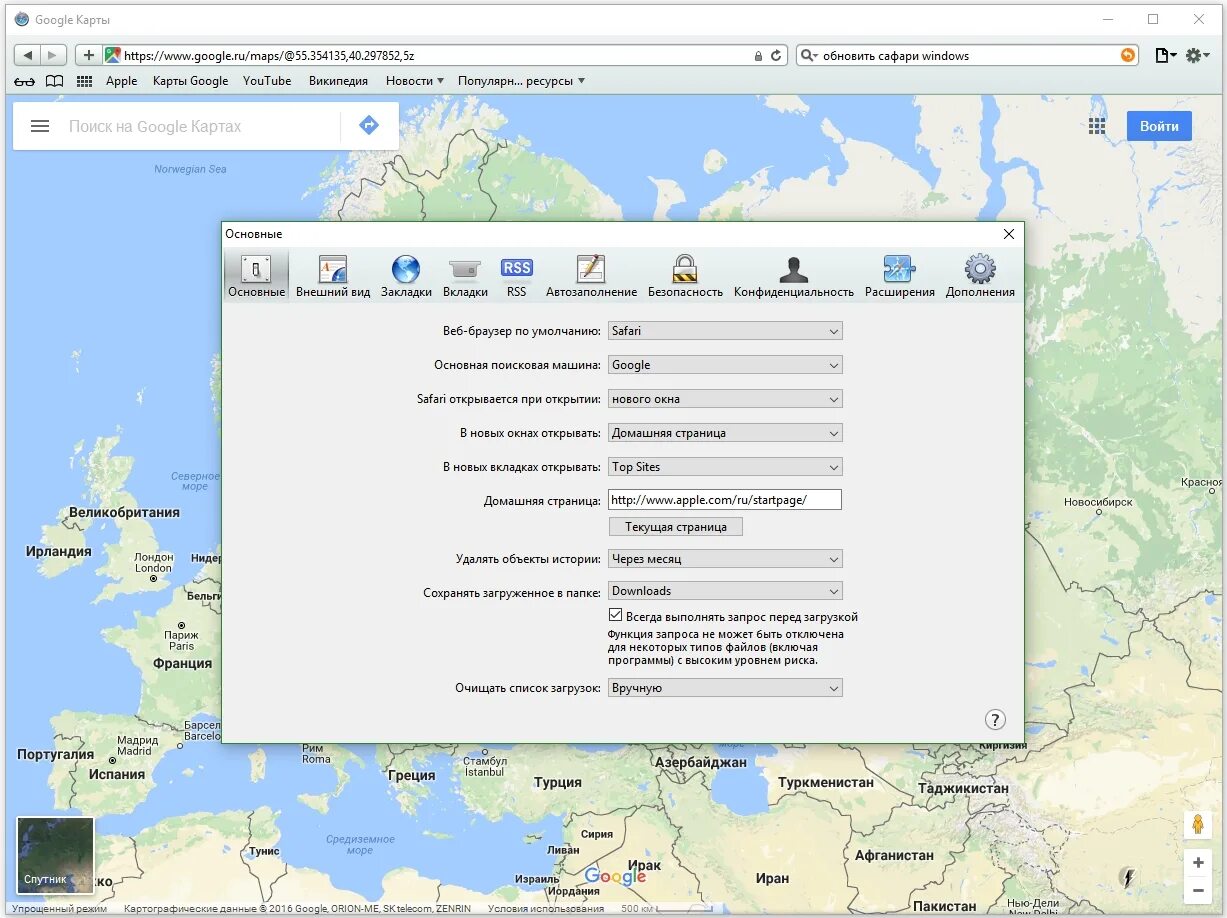Open the page menu icon

pyautogui.click(x=1165, y=56)
